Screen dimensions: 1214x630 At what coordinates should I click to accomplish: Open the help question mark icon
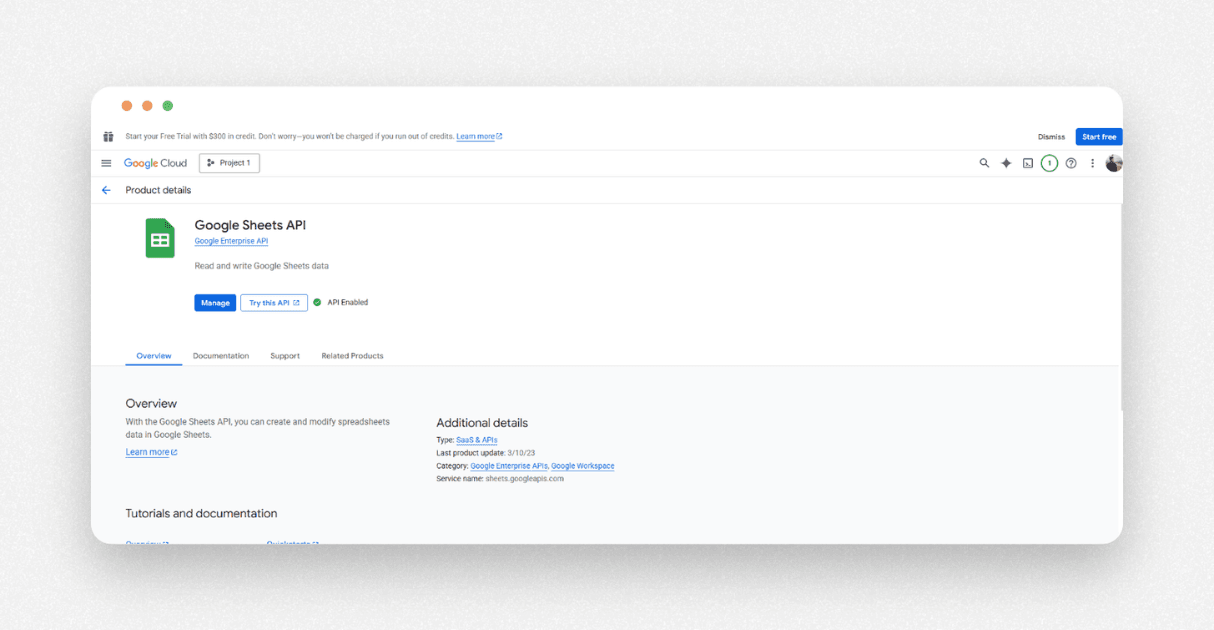coord(1071,163)
